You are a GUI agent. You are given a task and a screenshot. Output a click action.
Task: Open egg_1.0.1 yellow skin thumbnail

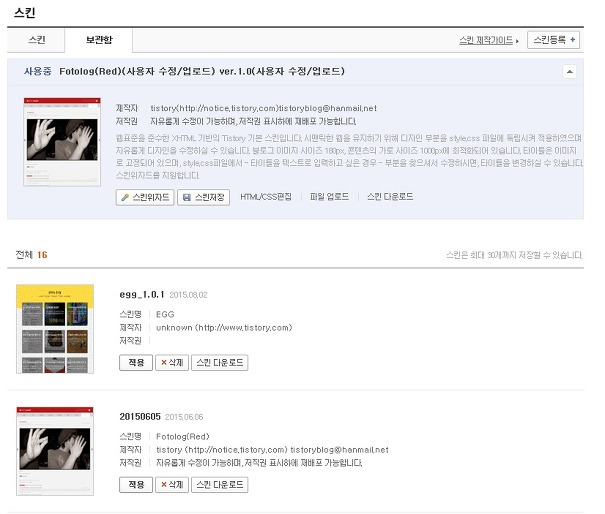pos(55,329)
